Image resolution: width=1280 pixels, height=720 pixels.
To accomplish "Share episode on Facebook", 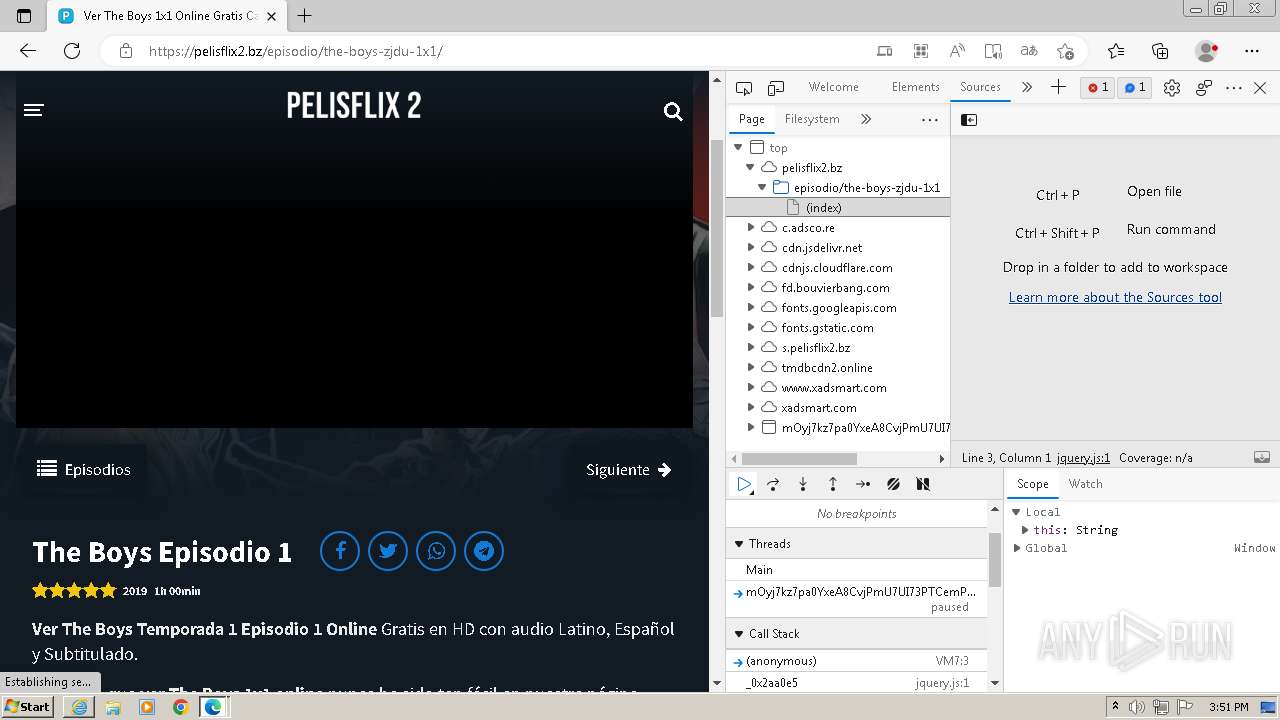I will (x=340, y=551).
